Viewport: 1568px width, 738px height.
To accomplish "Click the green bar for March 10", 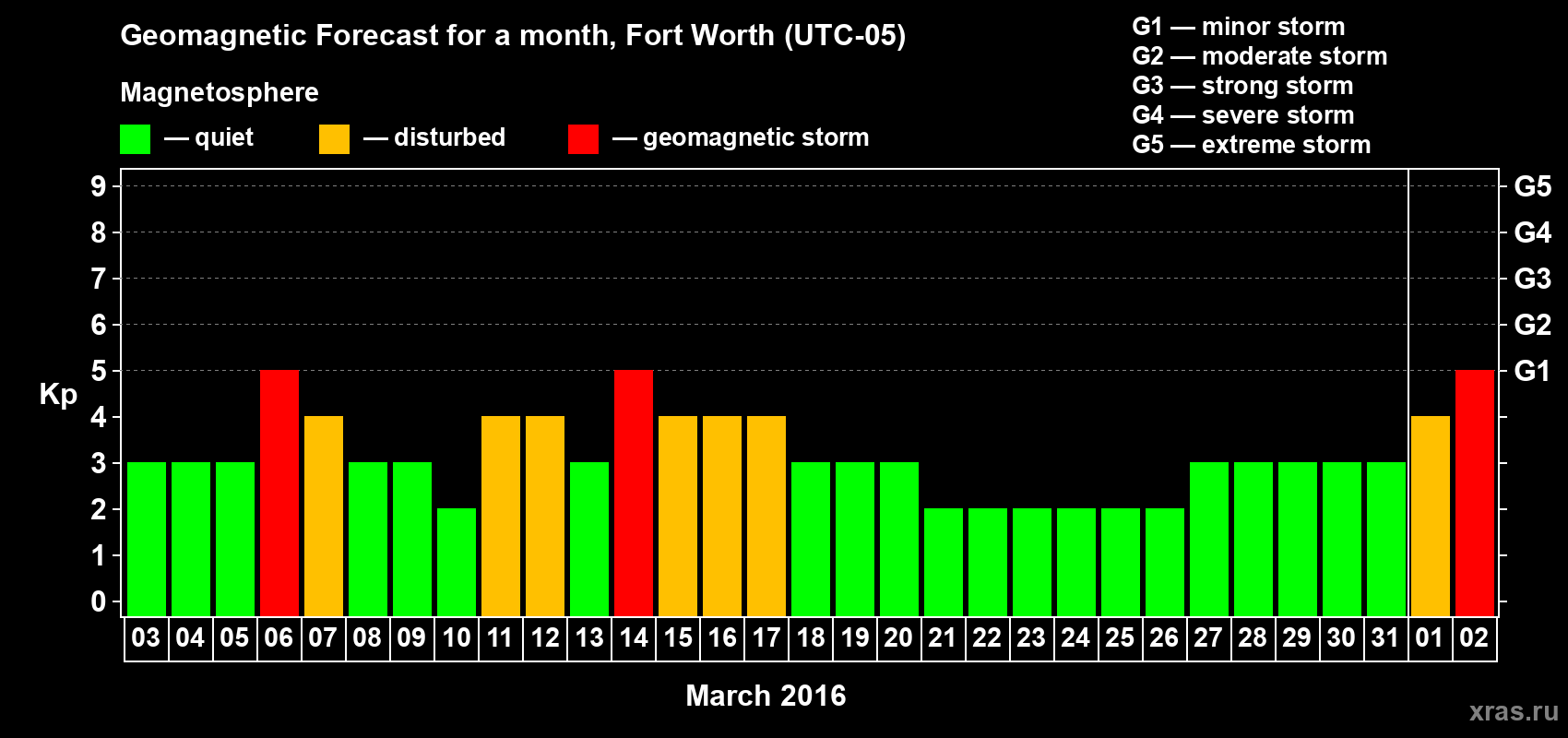I will click(x=457, y=562).
